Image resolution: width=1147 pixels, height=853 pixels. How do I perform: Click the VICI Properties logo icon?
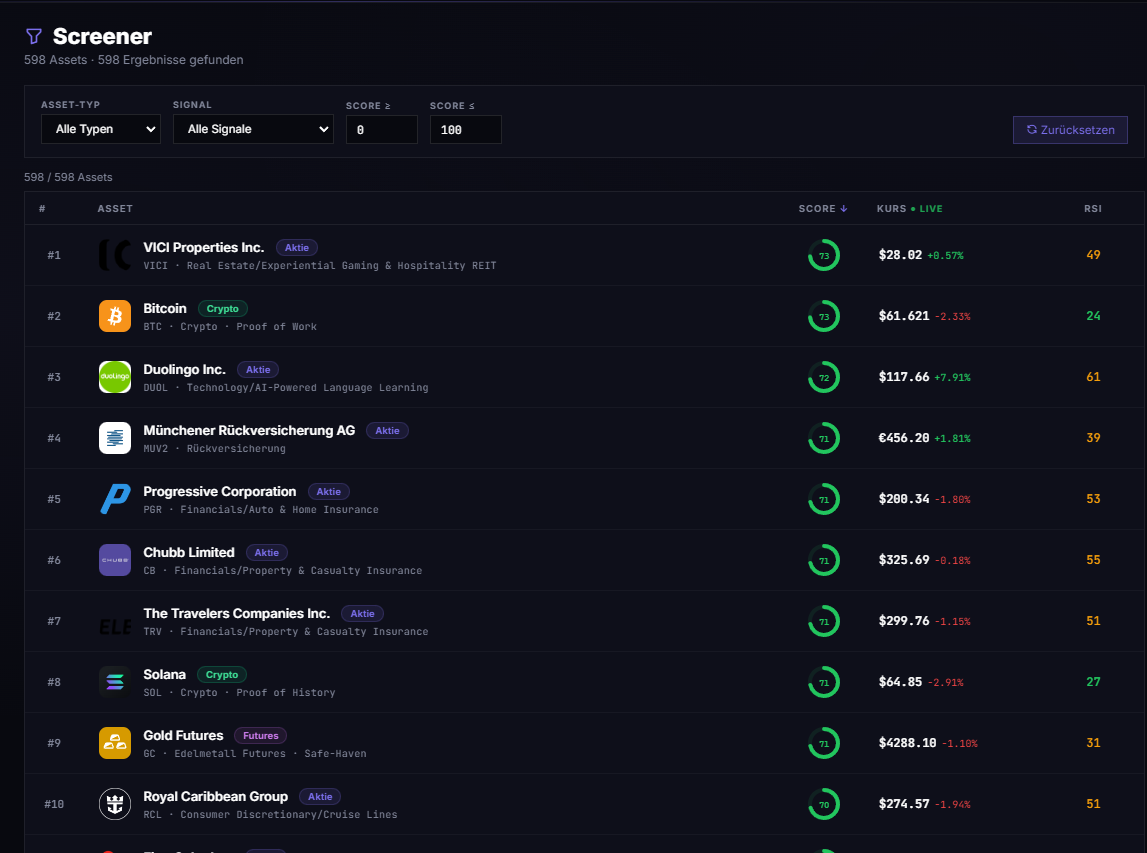point(115,255)
